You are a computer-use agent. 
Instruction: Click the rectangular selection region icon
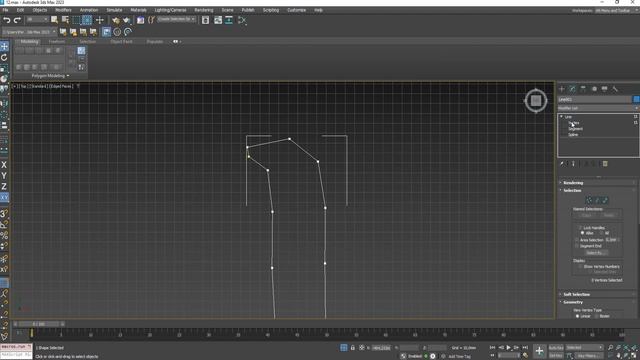click(76, 20)
